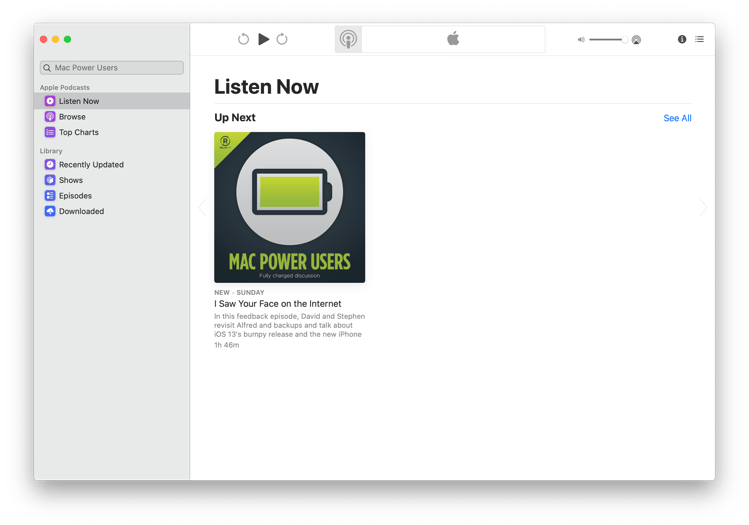Click the Shows icon in Library
Image resolution: width=749 pixels, height=525 pixels.
tap(50, 180)
